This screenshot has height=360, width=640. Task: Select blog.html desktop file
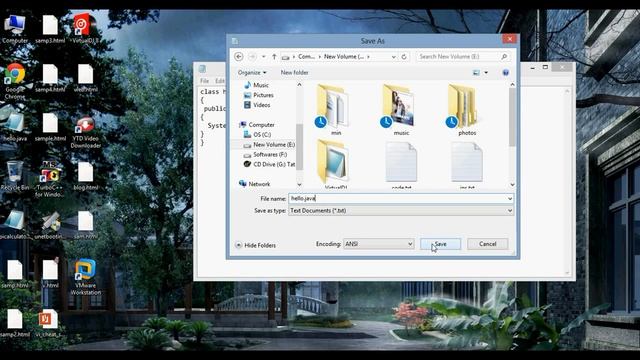coord(86,176)
